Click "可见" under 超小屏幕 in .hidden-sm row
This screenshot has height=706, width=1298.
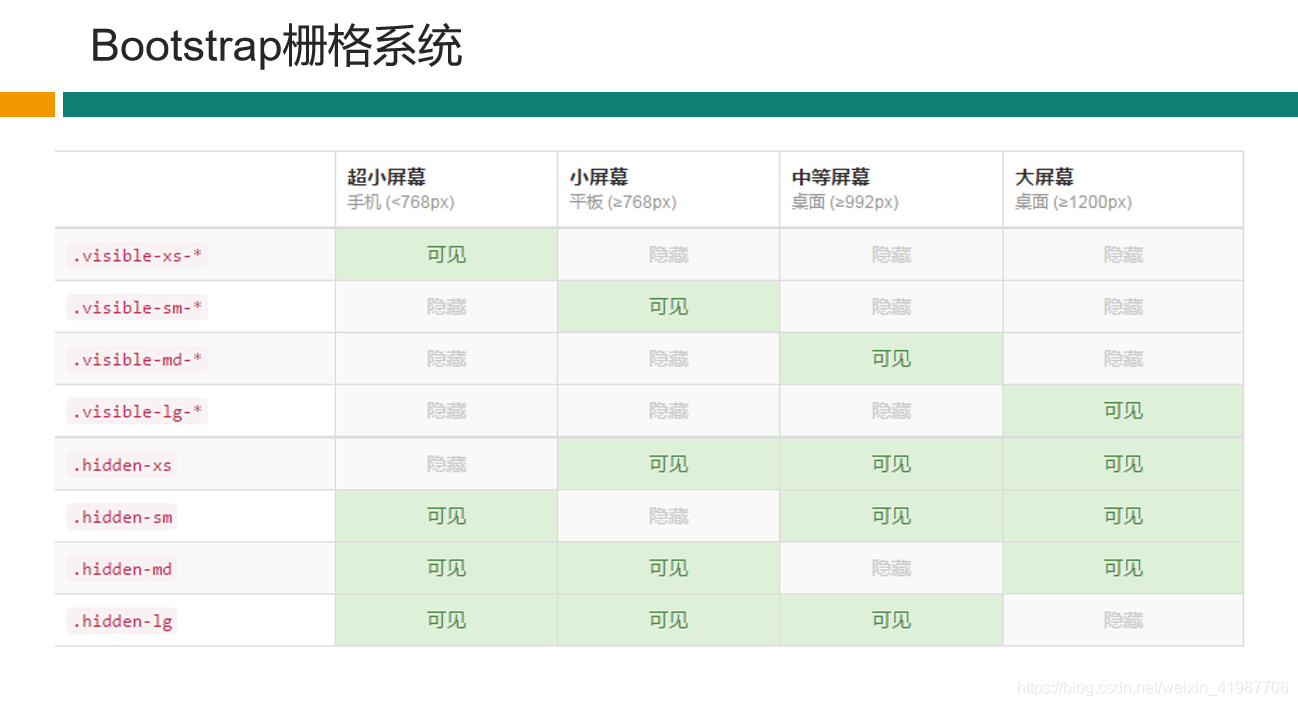446,516
